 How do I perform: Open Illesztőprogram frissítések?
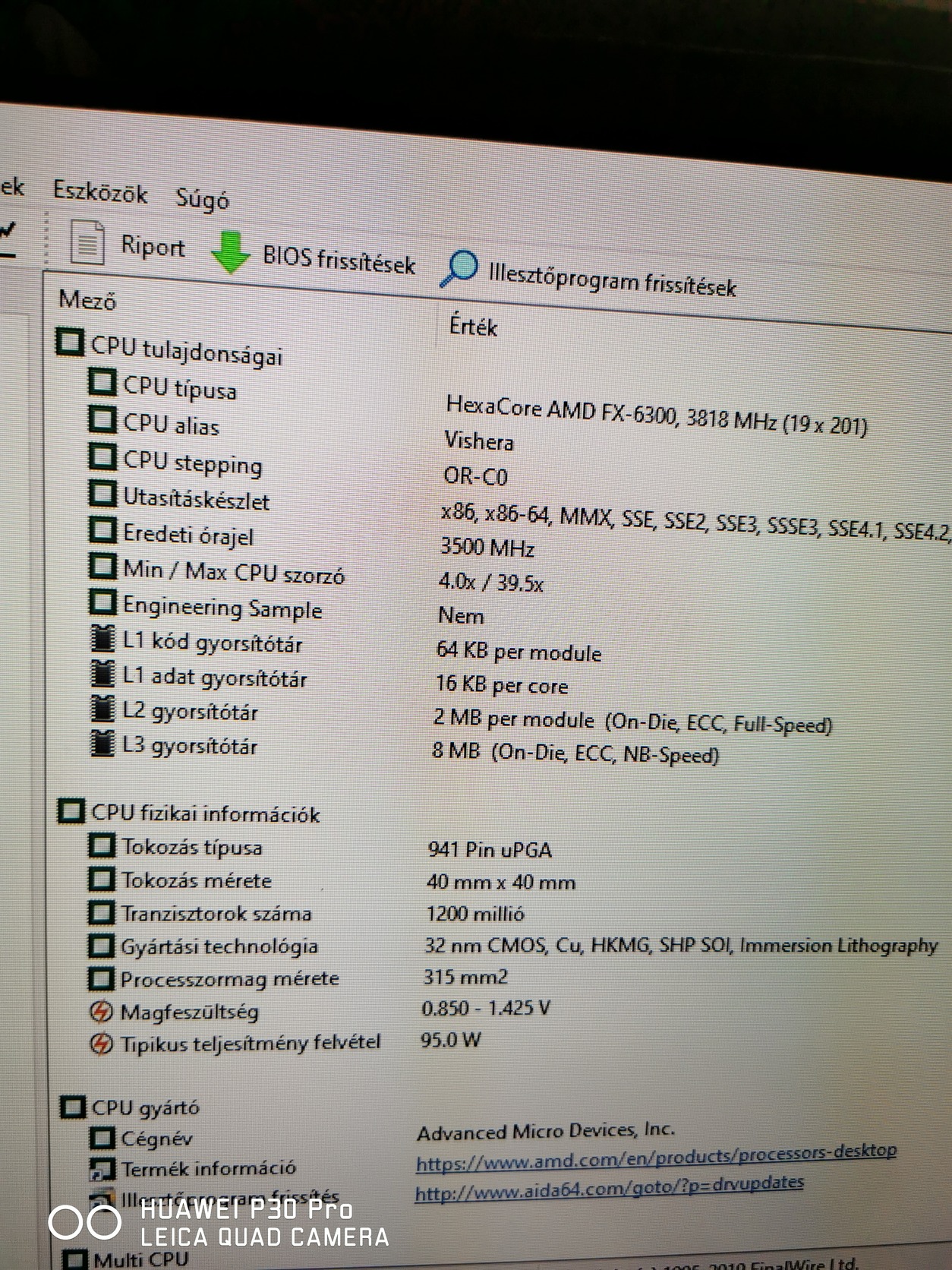tap(612, 280)
